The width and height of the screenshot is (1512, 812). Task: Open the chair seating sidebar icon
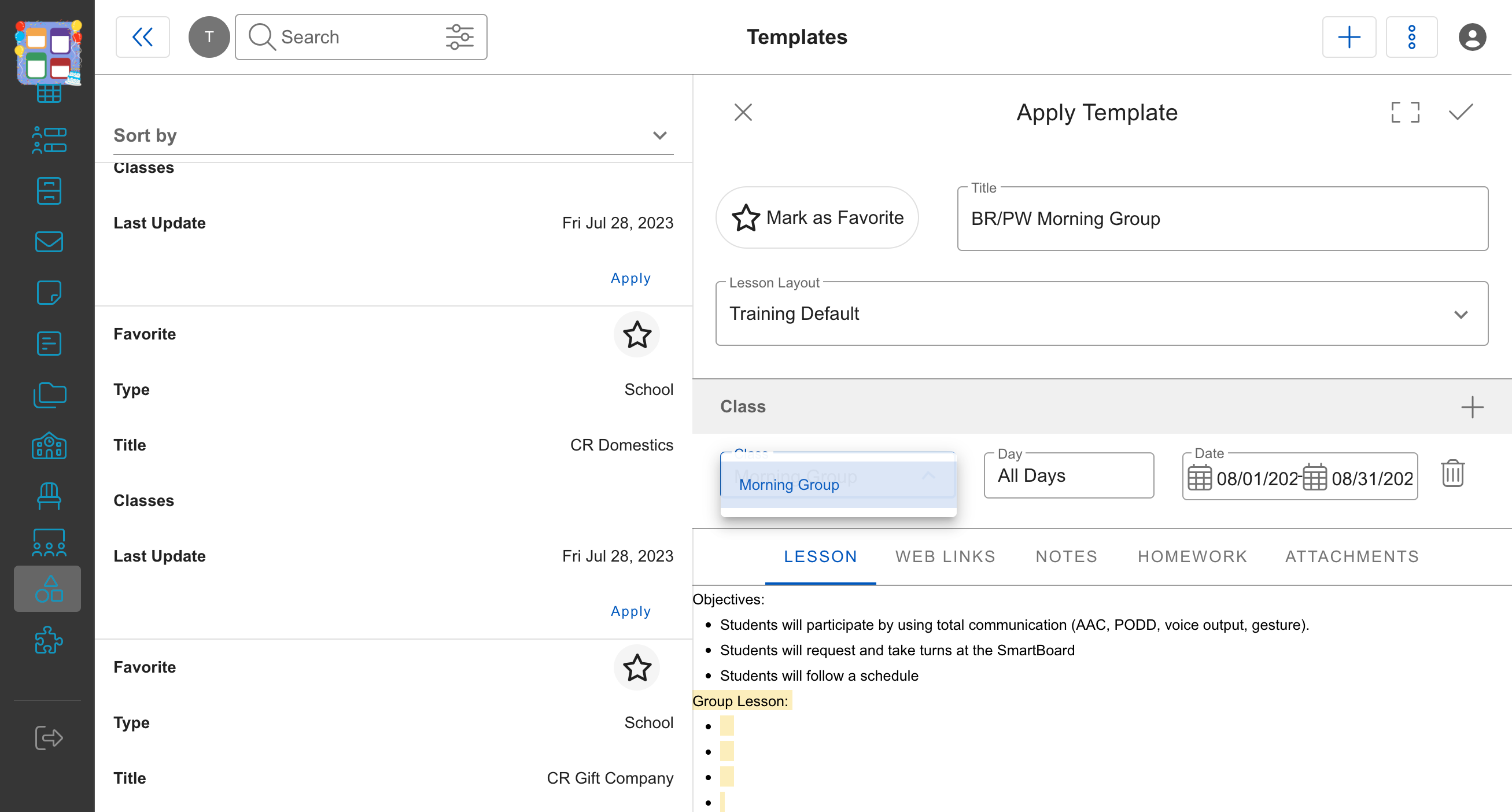49,496
